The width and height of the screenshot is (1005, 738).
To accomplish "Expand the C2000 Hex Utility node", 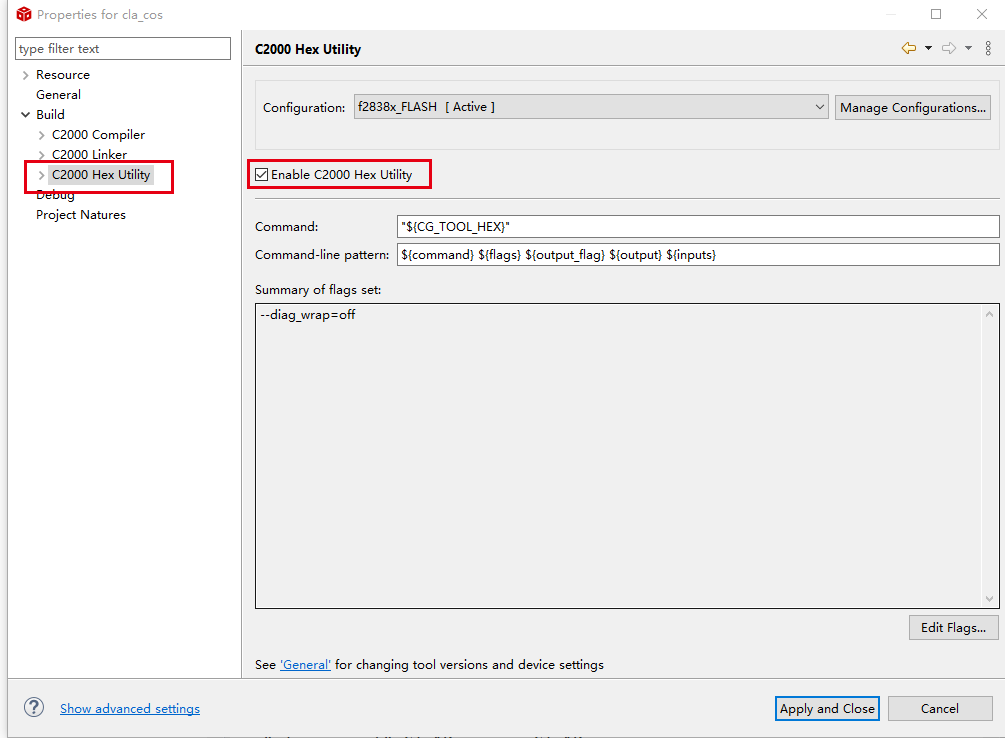I will coord(42,175).
